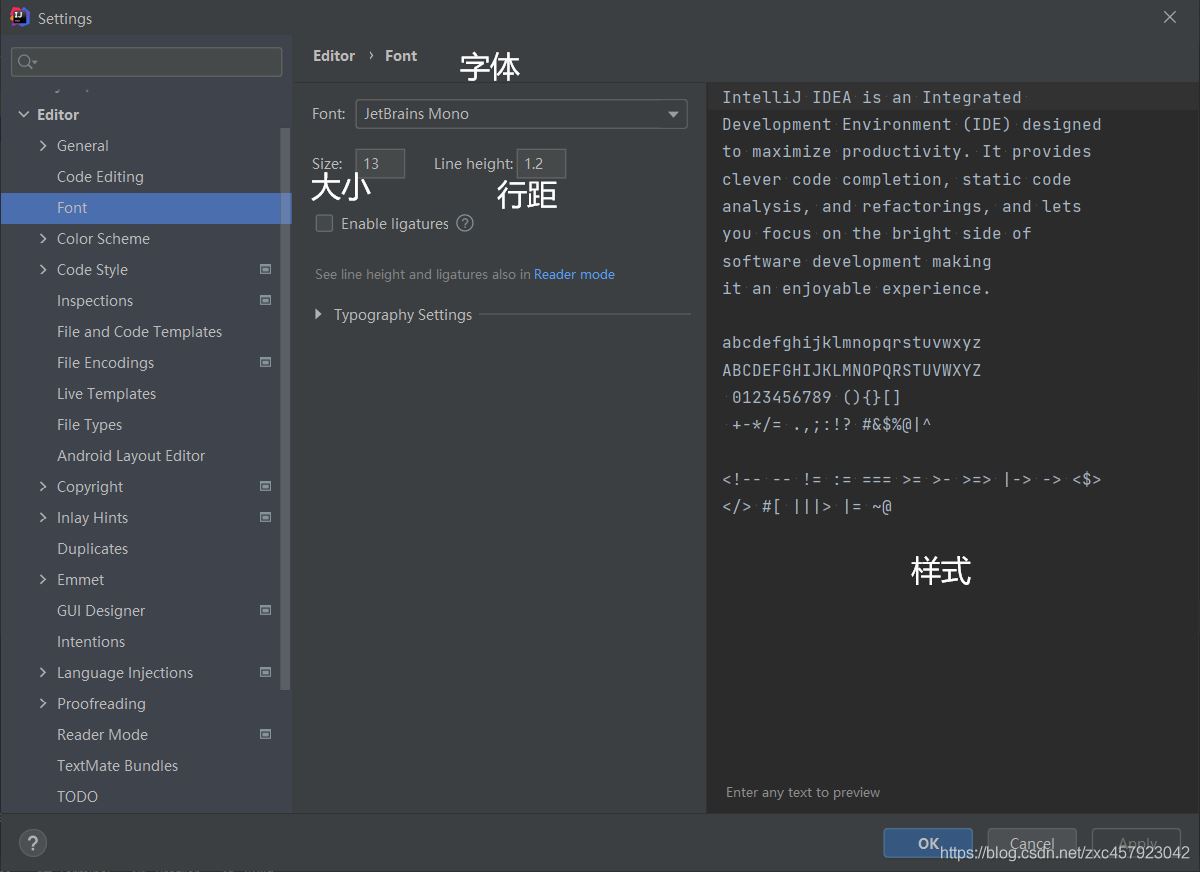Image resolution: width=1200 pixels, height=872 pixels.
Task: Open the Font dropdown showing JetBrains Mono
Action: pyautogui.click(x=521, y=114)
